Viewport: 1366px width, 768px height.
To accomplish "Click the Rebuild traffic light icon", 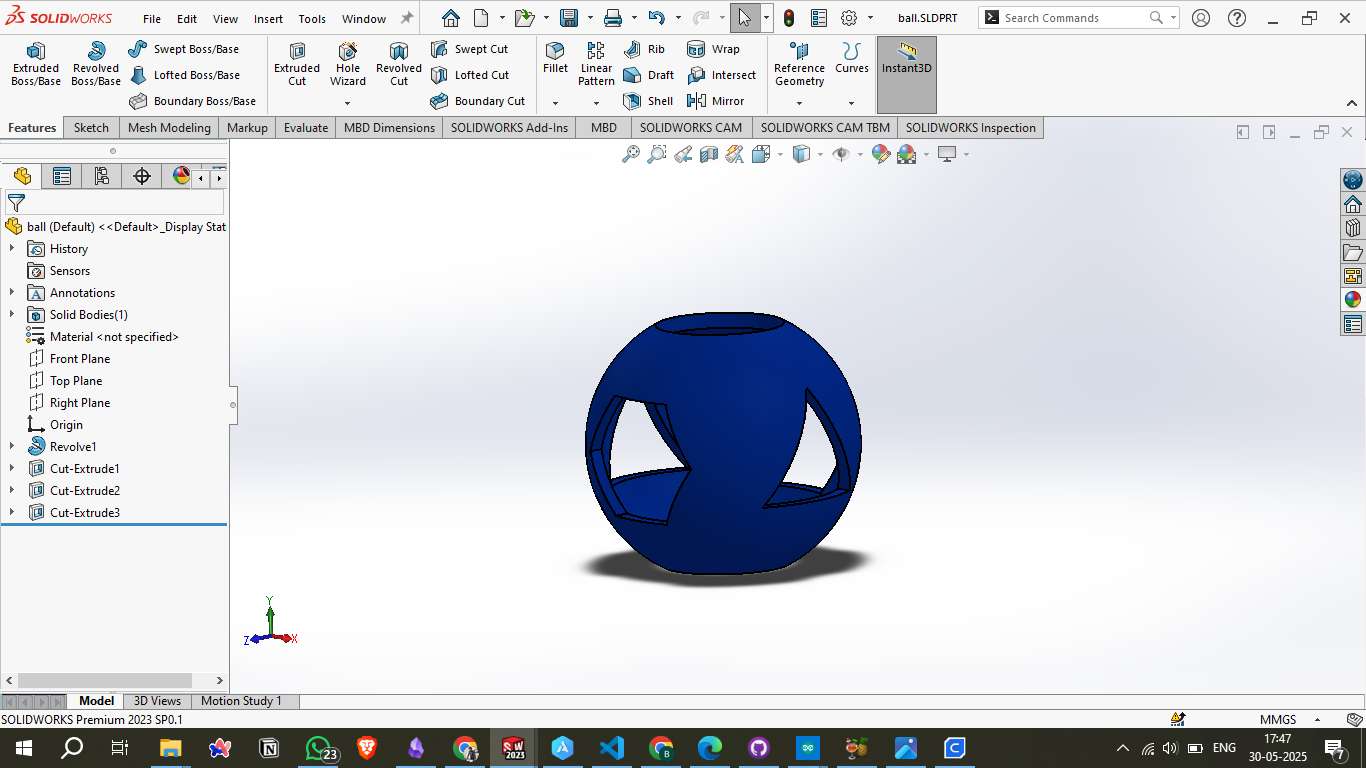I will 789,18.
